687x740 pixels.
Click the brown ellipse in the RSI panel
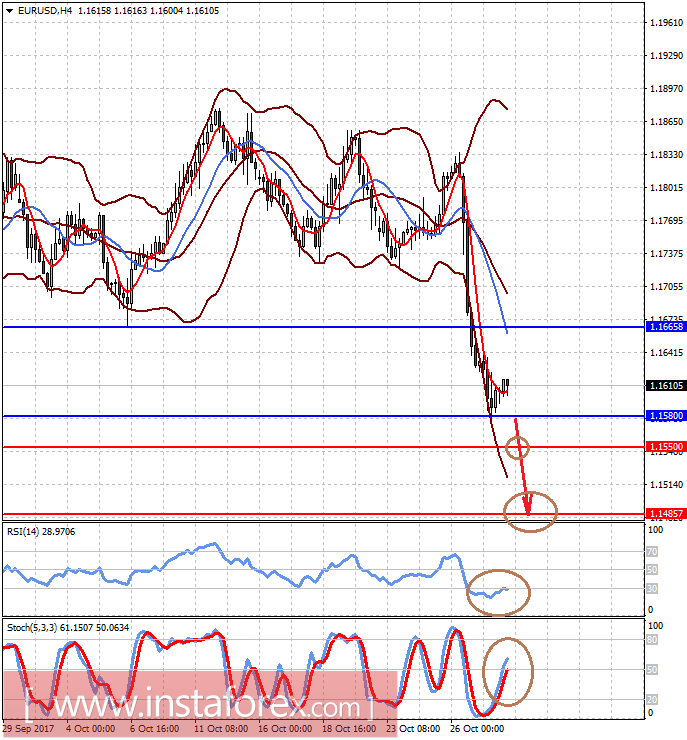point(499,591)
